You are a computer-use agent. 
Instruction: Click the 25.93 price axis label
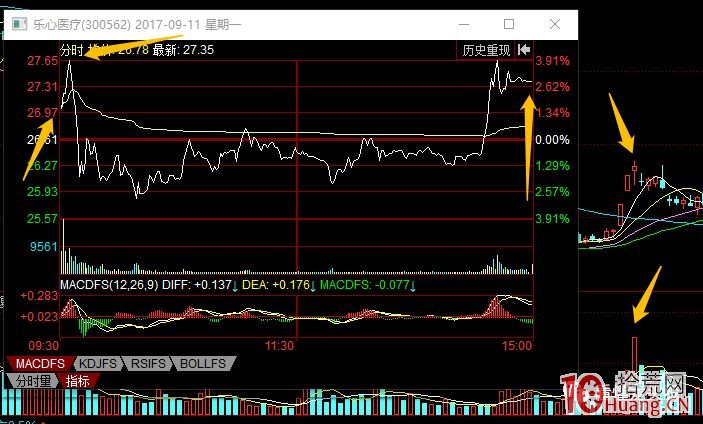click(43, 192)
